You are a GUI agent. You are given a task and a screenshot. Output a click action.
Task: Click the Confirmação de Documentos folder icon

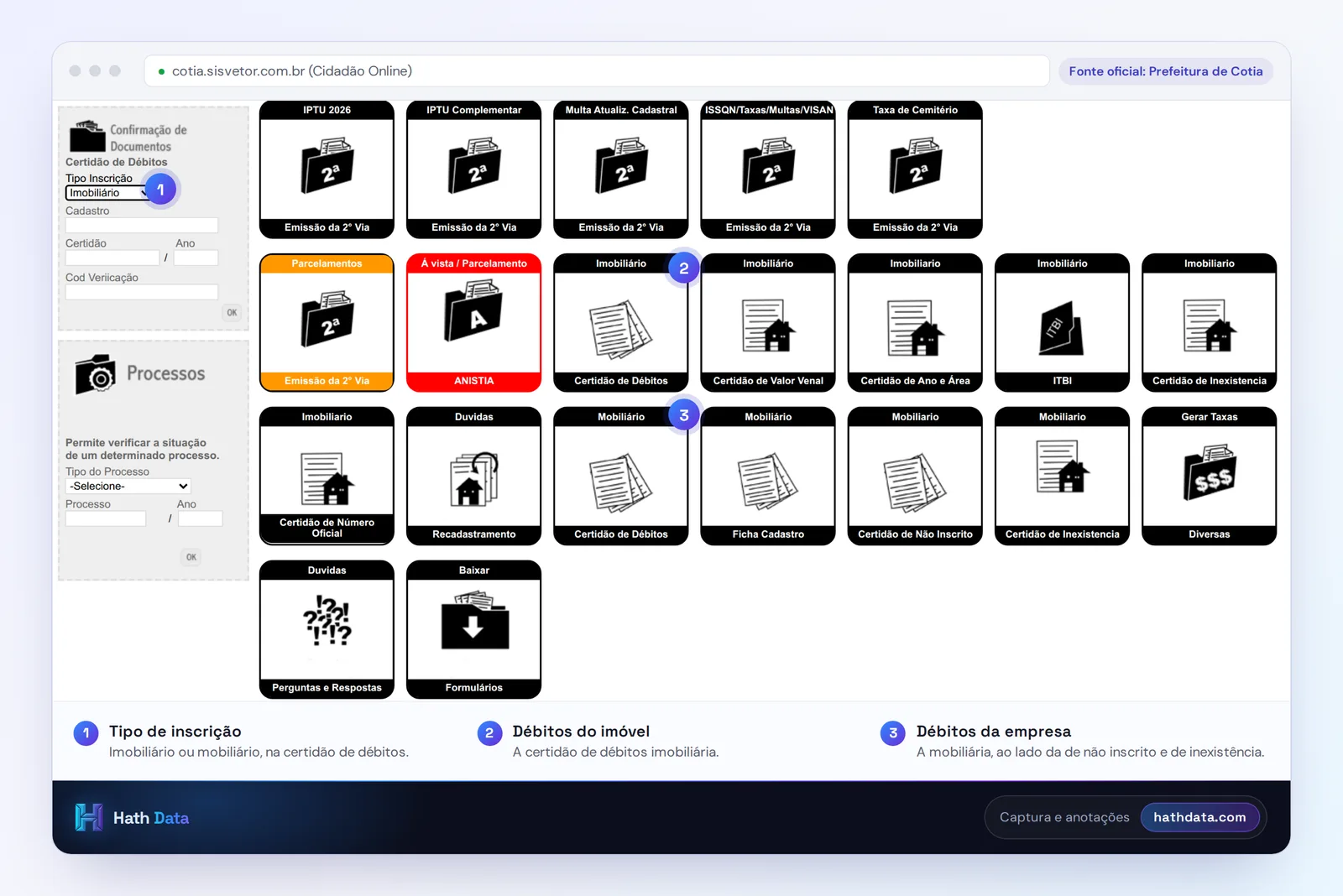87,136
